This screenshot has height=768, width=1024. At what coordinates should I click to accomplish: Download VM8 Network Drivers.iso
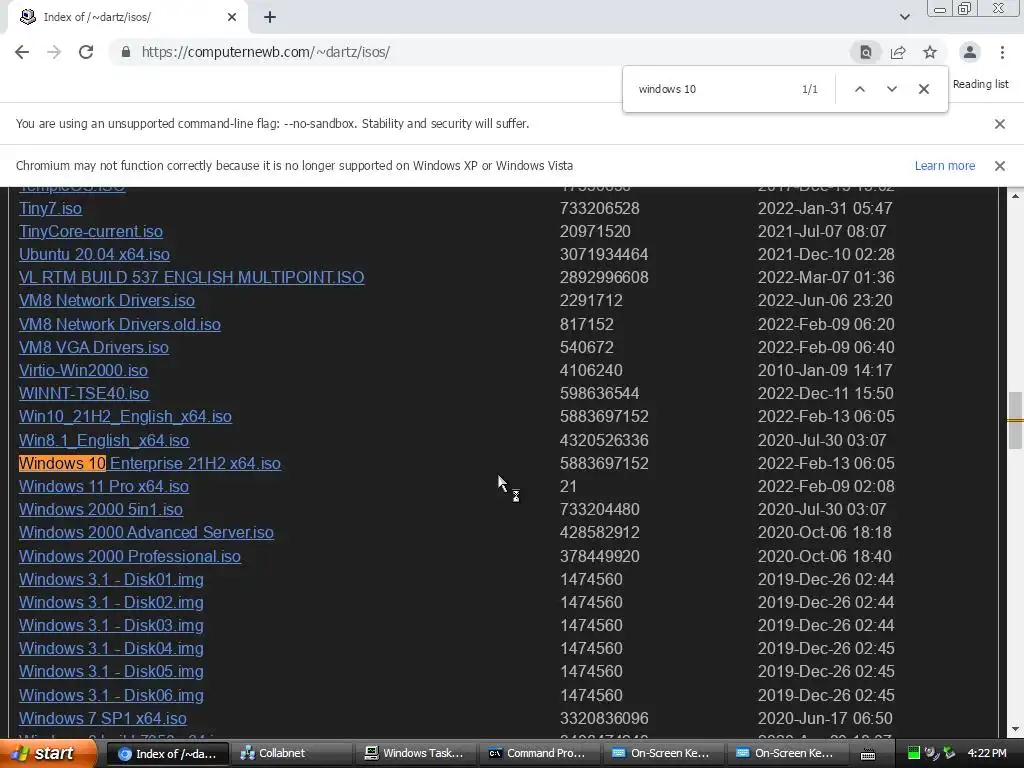coord(106,300)
